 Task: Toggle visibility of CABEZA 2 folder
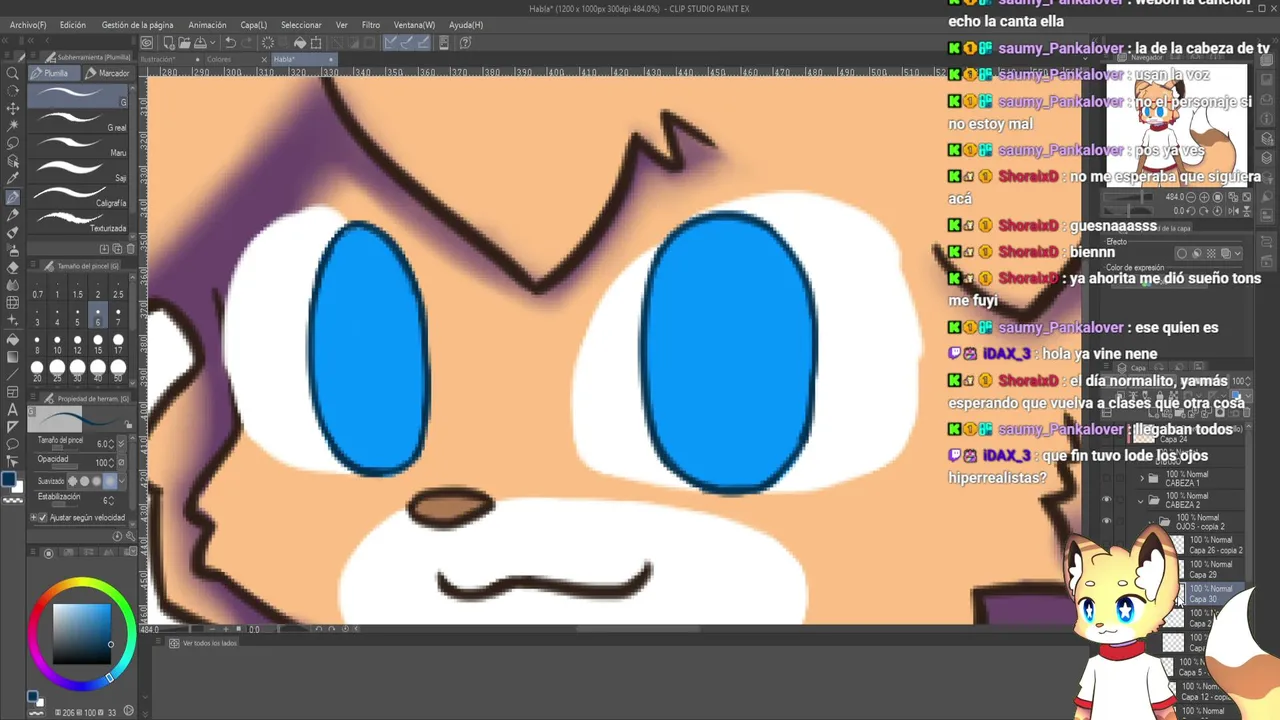click(x=1106, y=500)
